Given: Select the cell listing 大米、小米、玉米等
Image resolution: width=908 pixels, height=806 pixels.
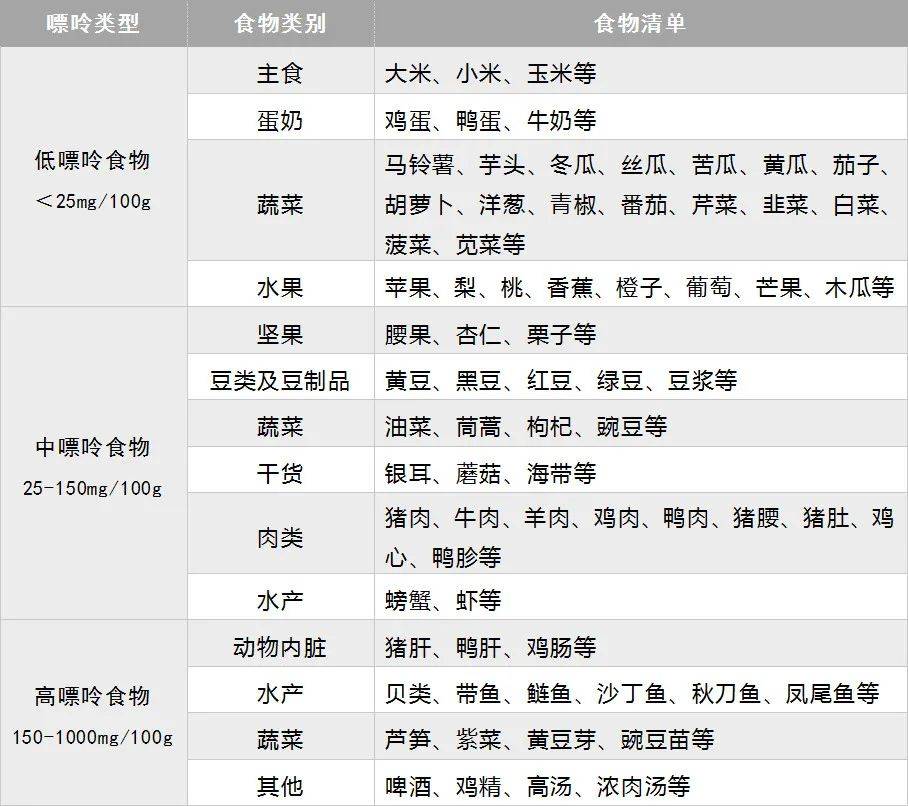Looking at the screenshot, I should (640, 74).
